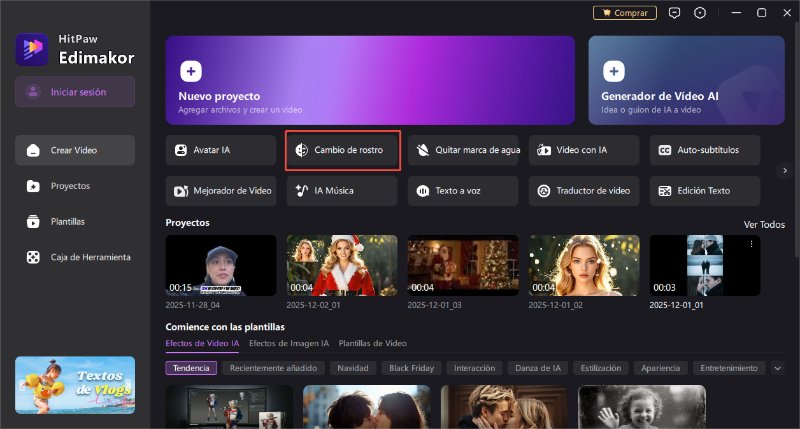Open project thumbnail 2025-12-01_02
Image resolution: width=800 pixels, height=429 pixels.
click(x=584, y=265)
